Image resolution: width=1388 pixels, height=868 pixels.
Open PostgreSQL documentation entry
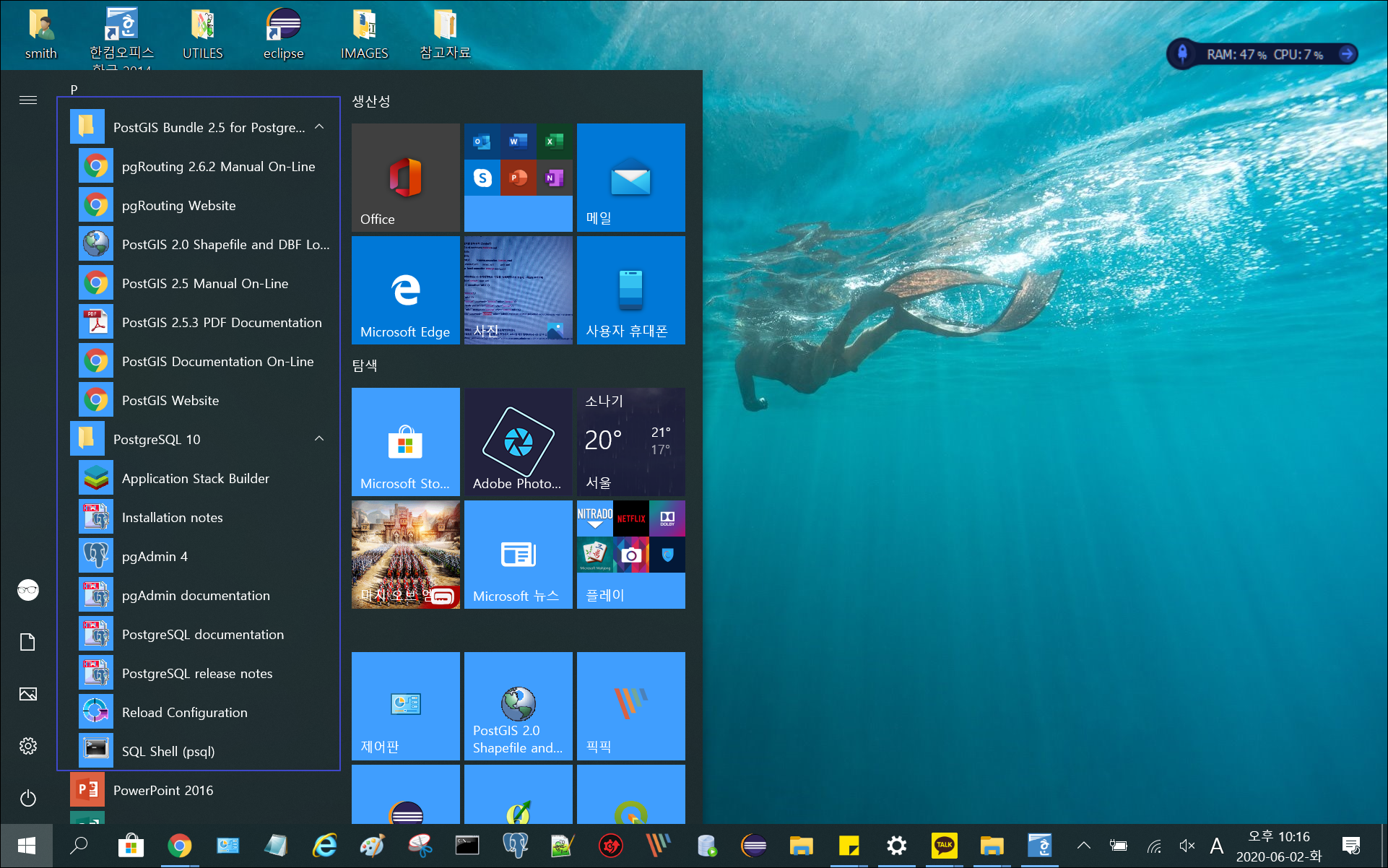pos(199,635)
